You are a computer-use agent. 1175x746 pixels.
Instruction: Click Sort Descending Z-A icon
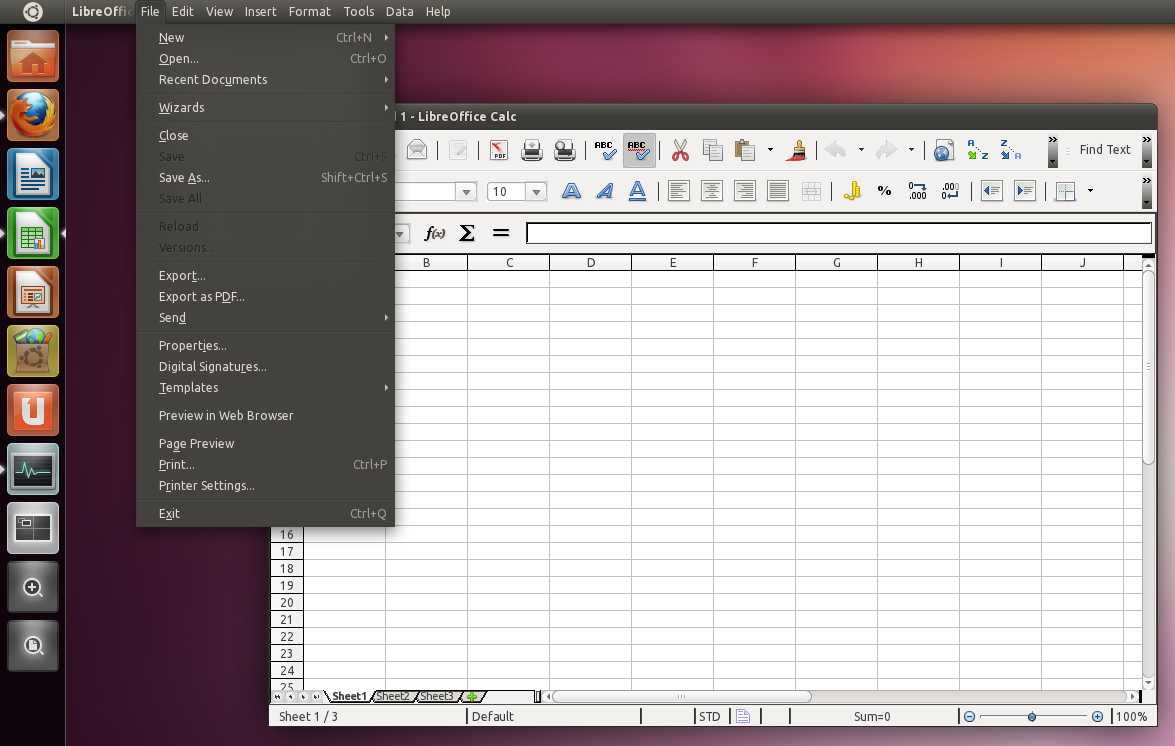(x=1010, y=151)
